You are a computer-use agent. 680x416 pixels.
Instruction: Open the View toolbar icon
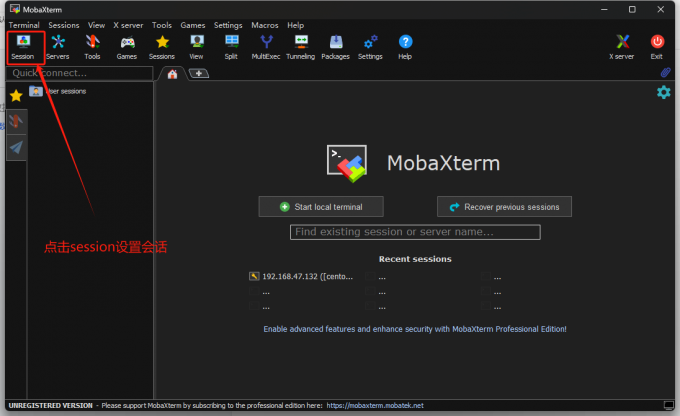196,47
